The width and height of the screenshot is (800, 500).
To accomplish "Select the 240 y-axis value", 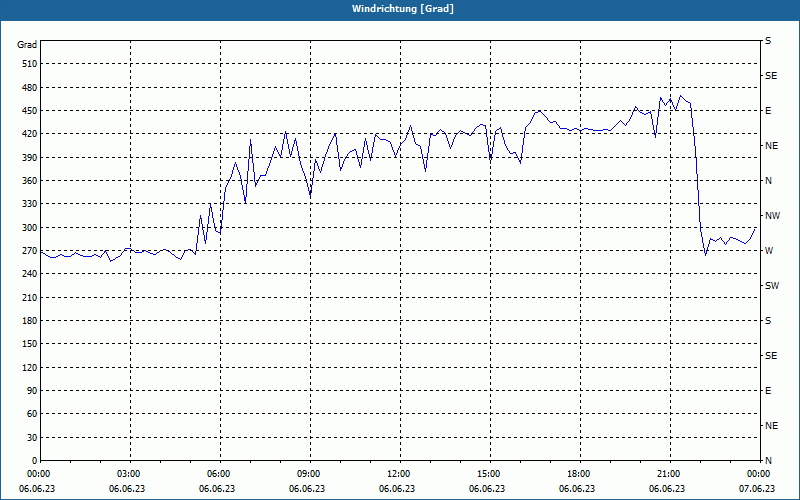I will pos(30,274).
